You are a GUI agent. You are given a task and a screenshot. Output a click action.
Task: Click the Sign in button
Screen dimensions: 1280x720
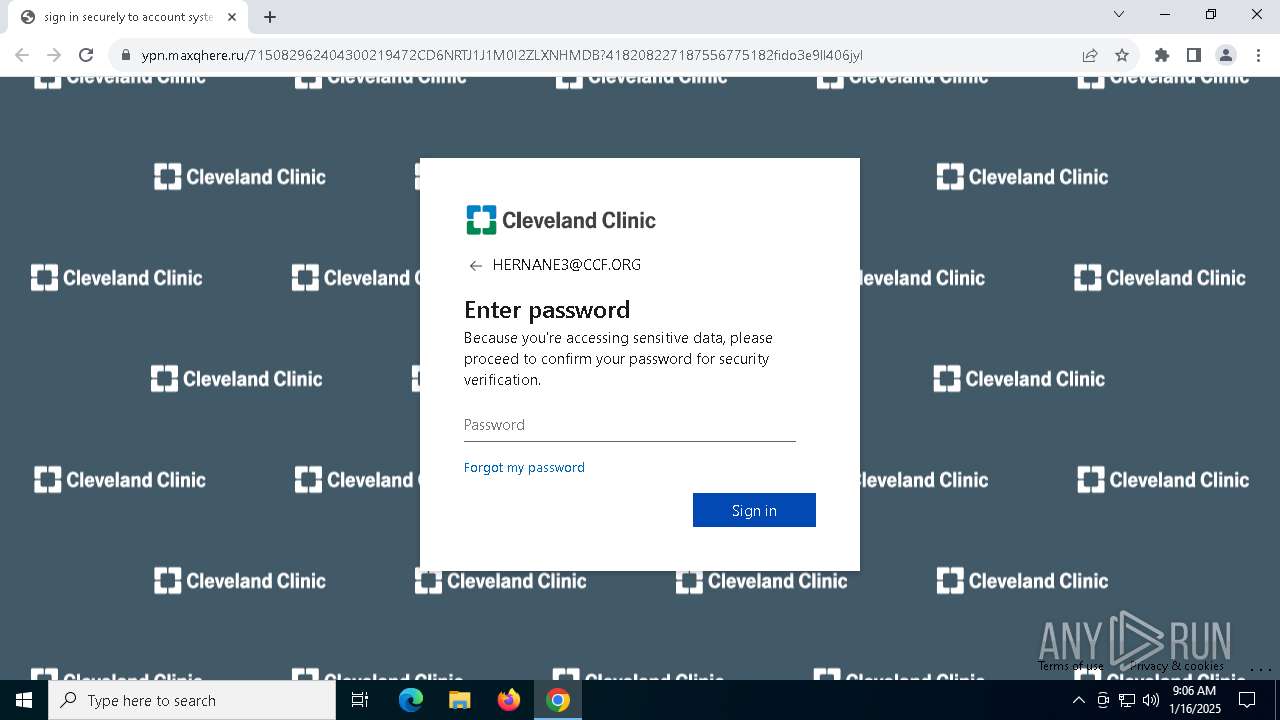coord(754,510)
